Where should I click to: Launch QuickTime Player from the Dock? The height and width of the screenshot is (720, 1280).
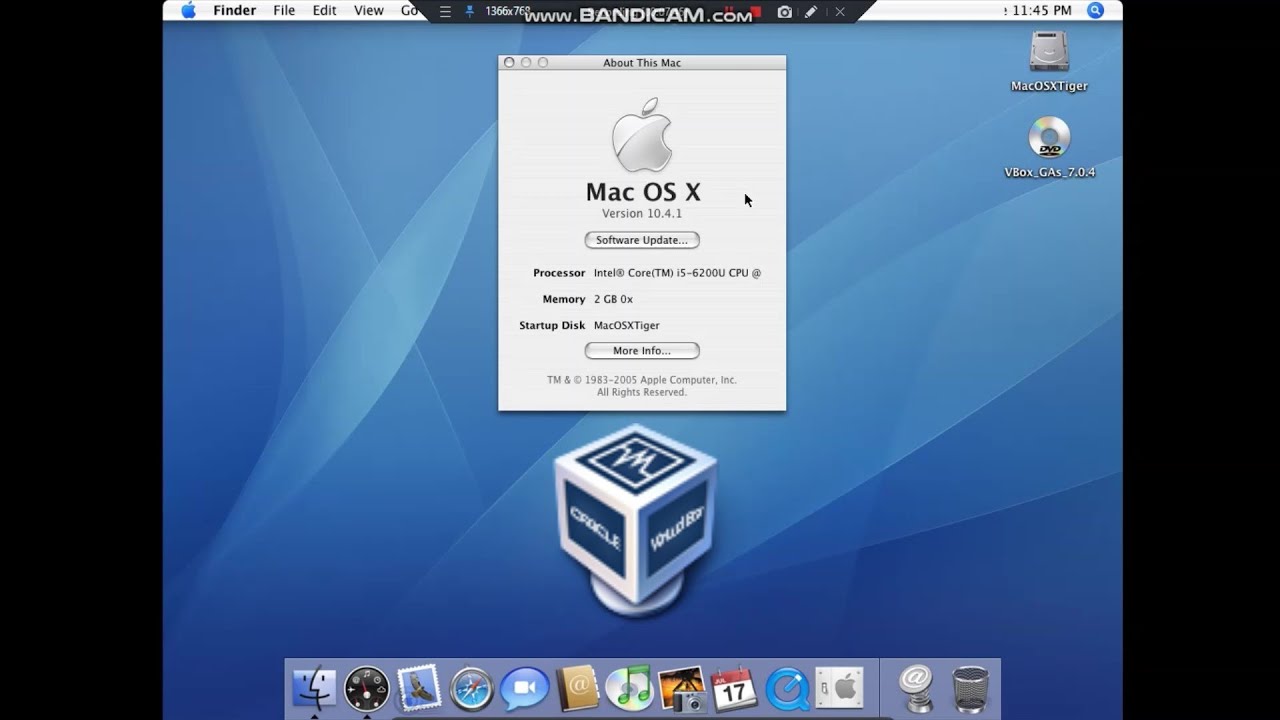[787, 689]
